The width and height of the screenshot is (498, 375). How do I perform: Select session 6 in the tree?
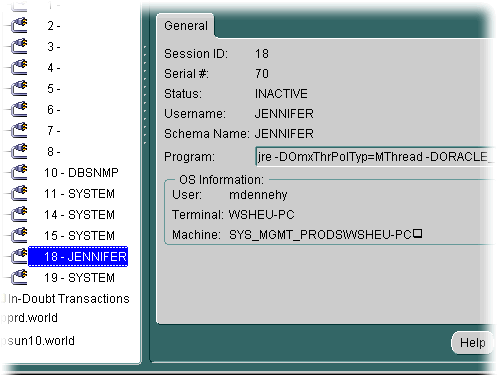[x=53, y=110]
